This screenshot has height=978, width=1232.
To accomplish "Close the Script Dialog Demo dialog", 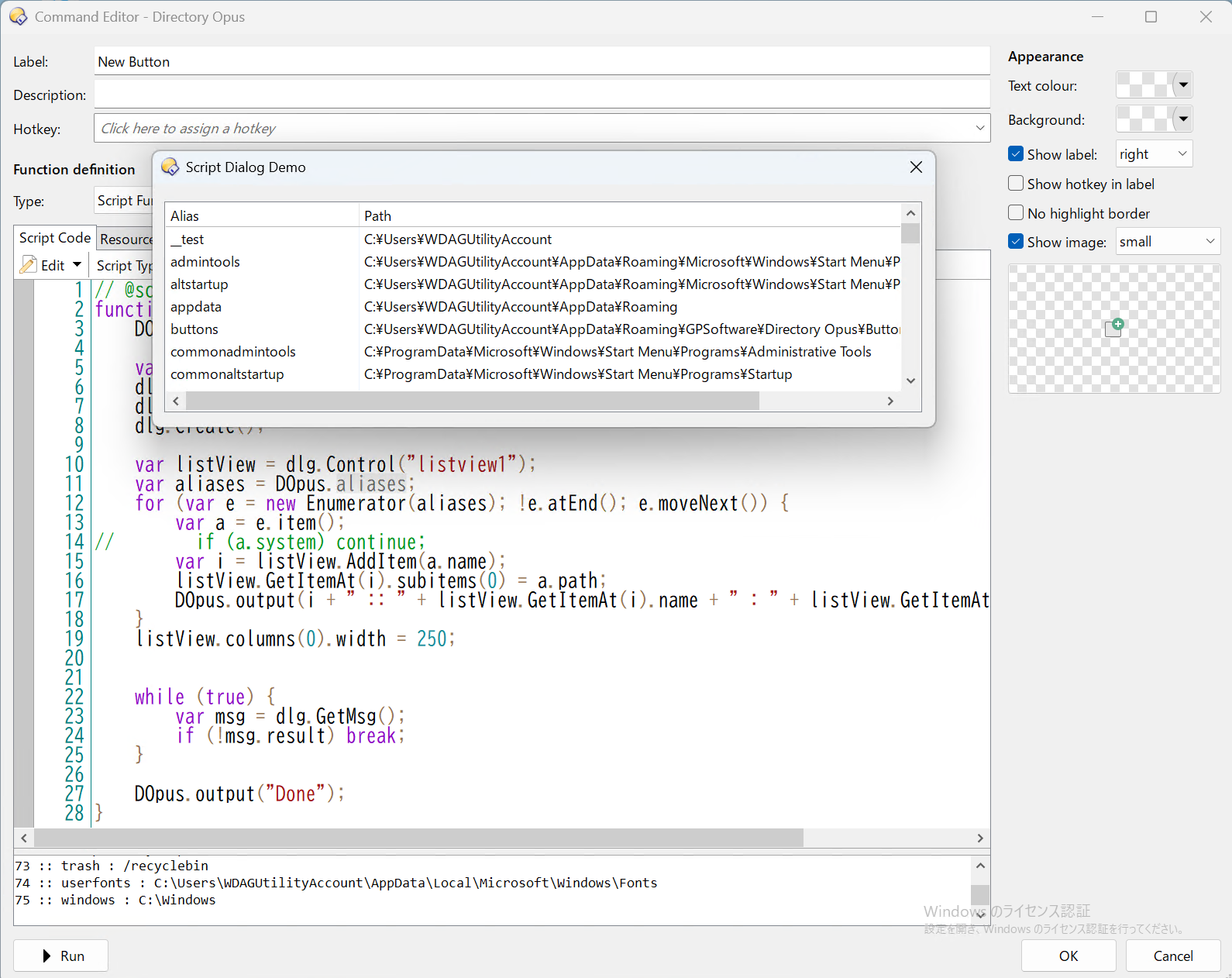I will click(x=916, y=167).
